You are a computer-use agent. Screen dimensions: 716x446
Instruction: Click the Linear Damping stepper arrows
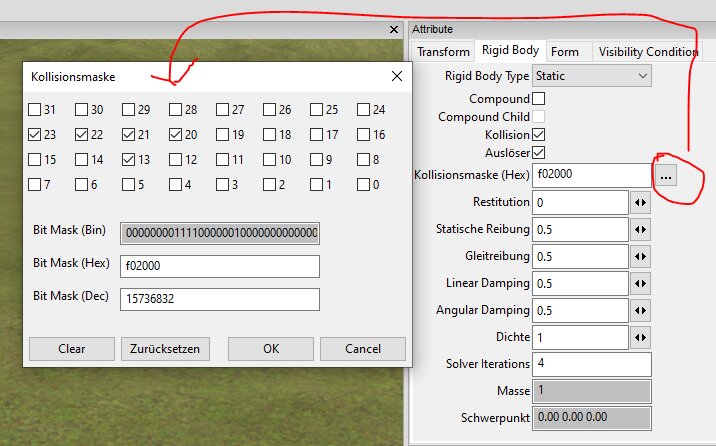pyautogui.click(x=640, y=283)
